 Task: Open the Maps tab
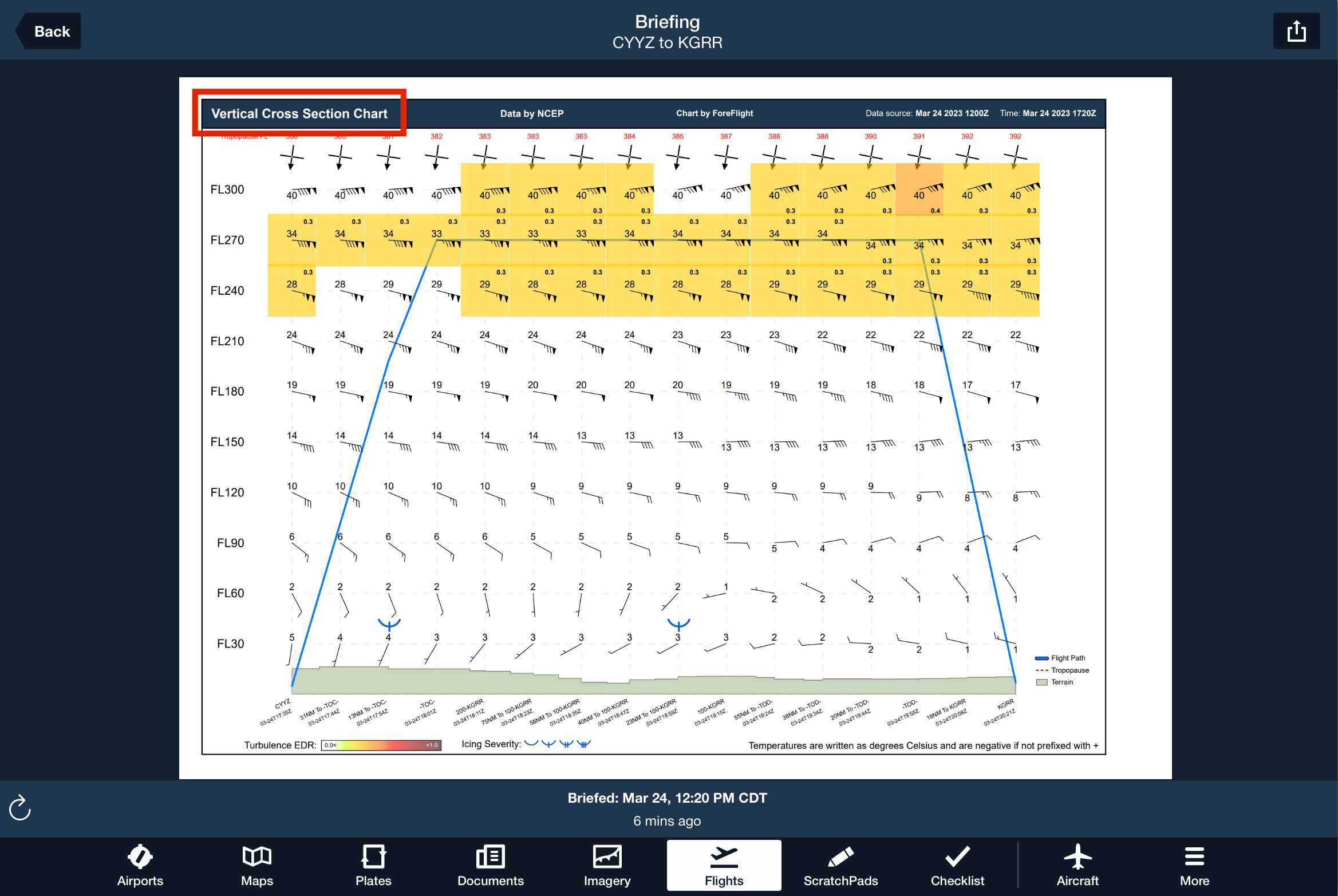[256, 866]
